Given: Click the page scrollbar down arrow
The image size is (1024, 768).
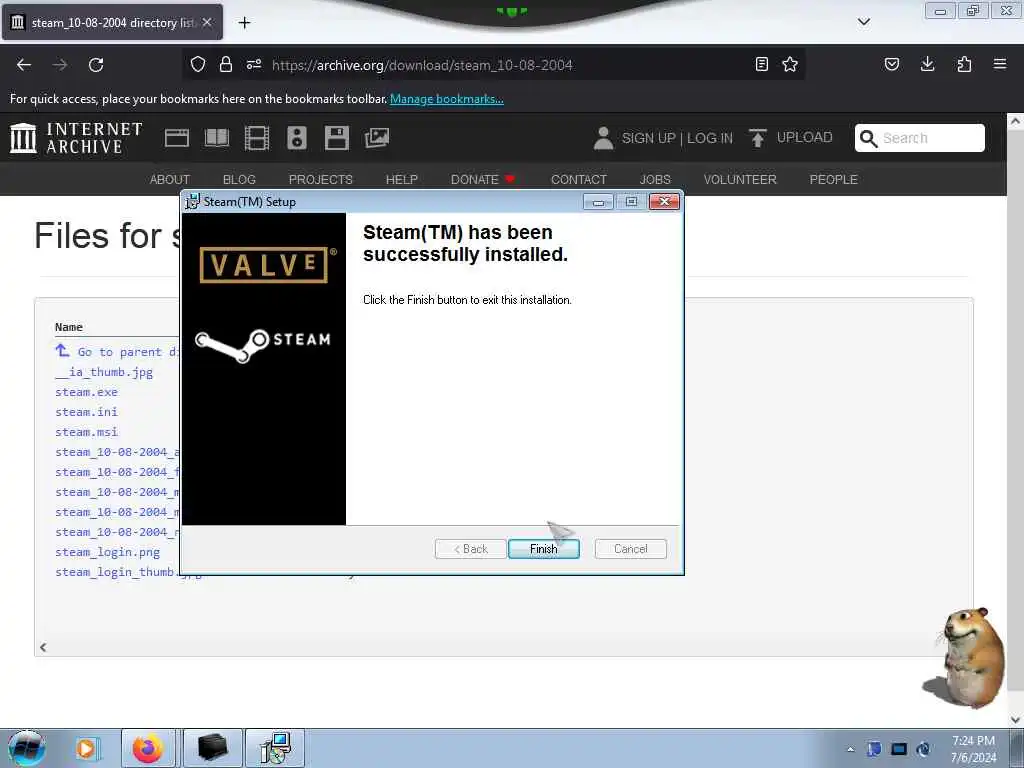Looking at the screenshot, I should point(1015,720).
